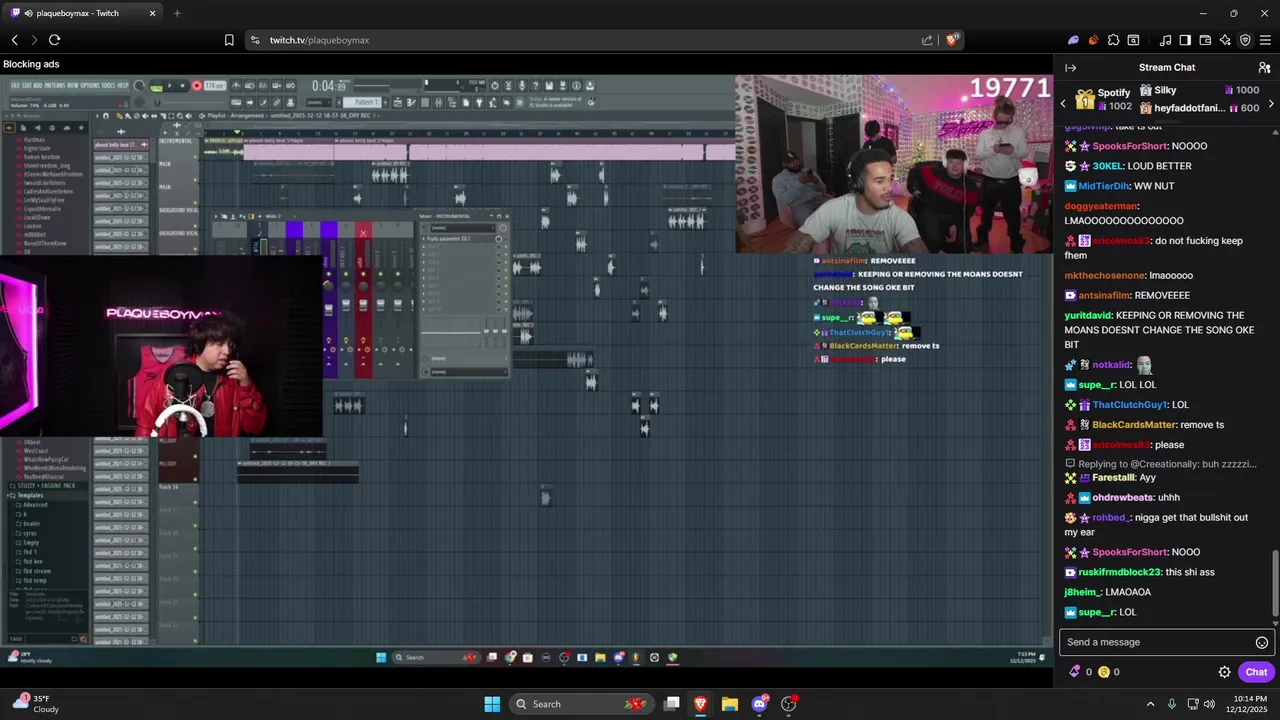Collapse the Stream Chat panel
Screen dimensions: 1280x720
(x=1071, y=68)
